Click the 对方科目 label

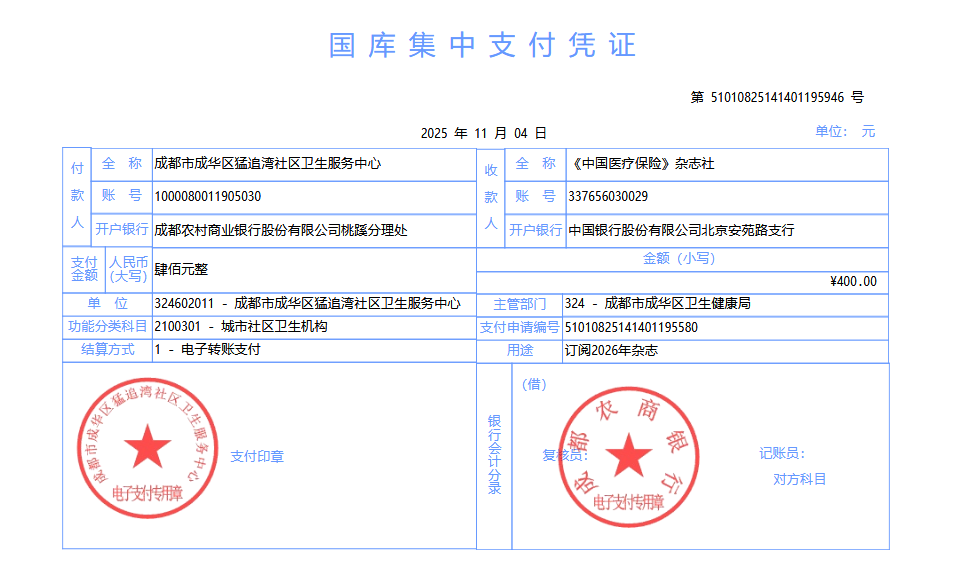799,479
